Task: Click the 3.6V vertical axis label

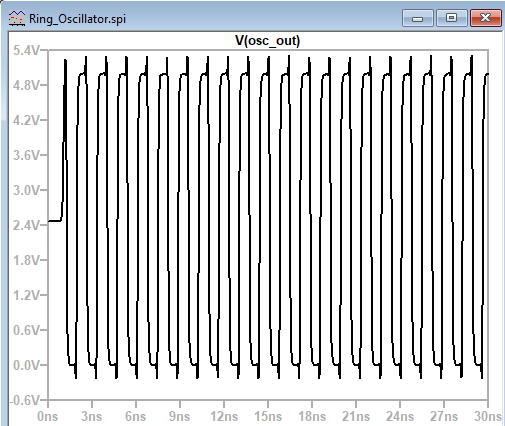Action: pyautogui.click(x=26, y=155)
